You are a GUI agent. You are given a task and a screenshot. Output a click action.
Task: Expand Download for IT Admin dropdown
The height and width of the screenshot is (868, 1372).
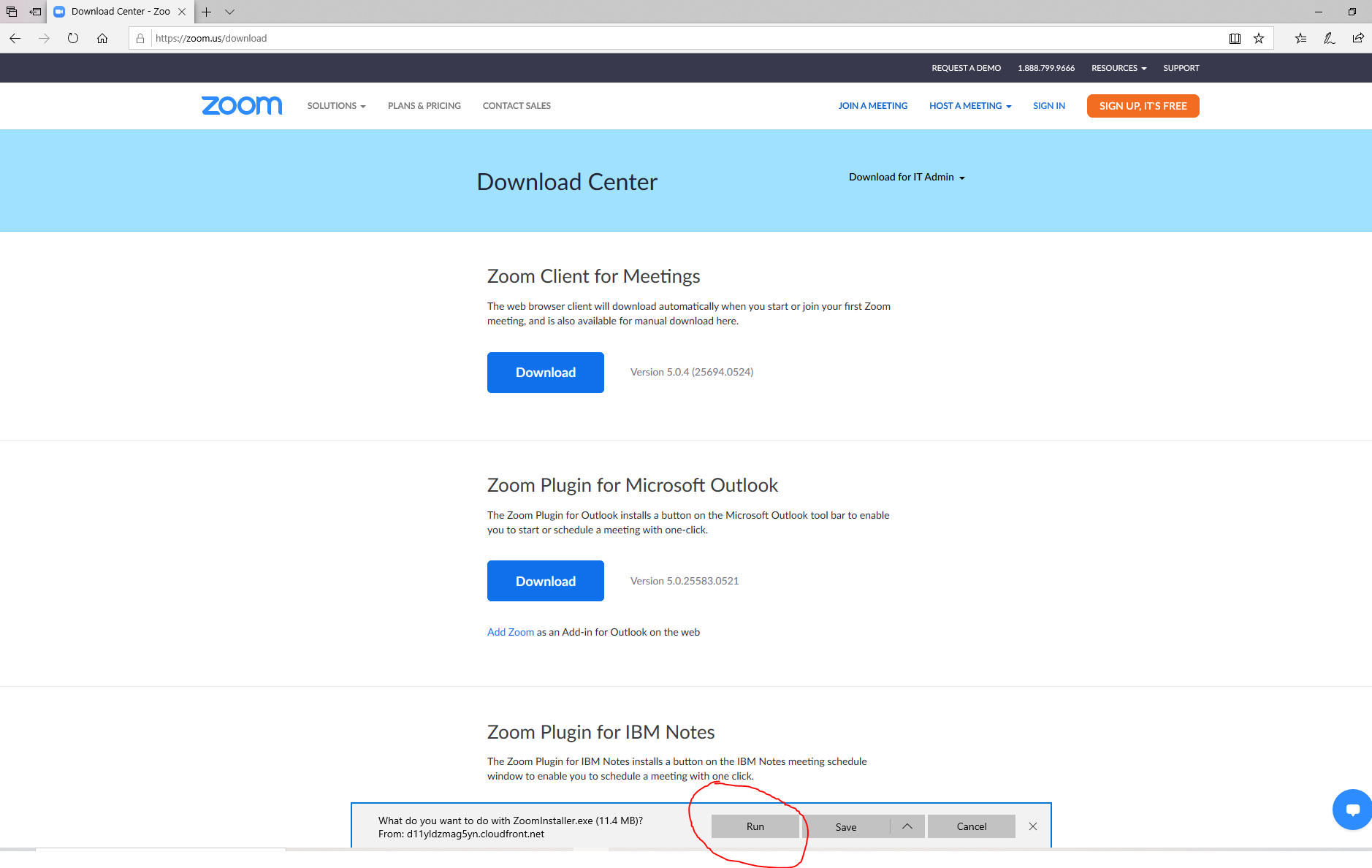click(907, 177)
